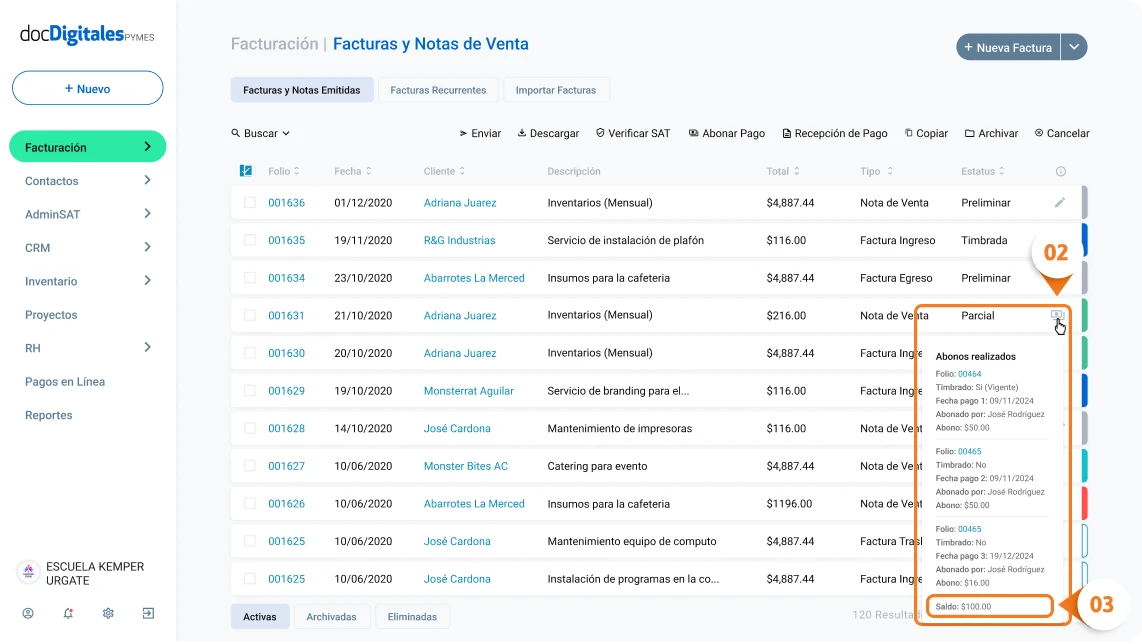
Task: Click the Verificar SAT toolbar action
Action: tap(632, 133)
